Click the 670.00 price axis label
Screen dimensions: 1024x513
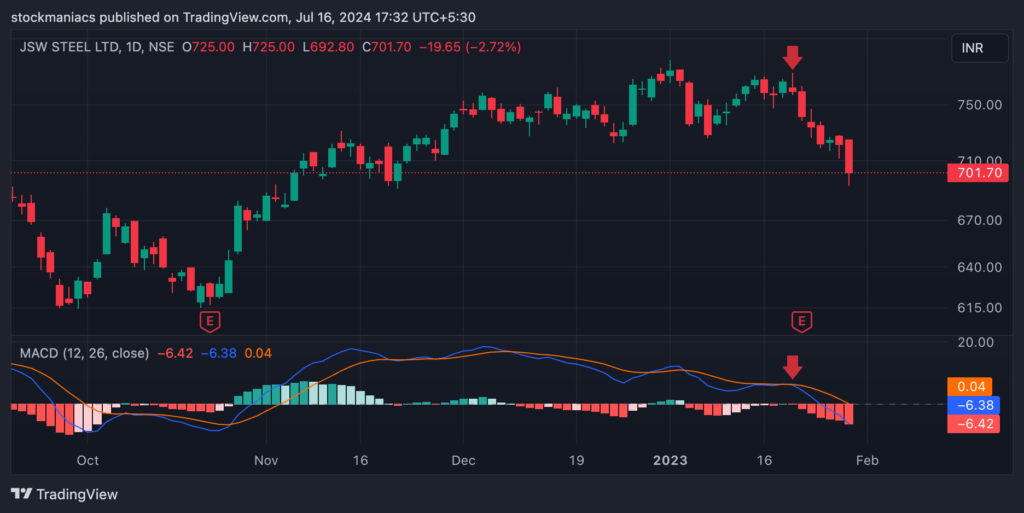[x=979, y=220]
